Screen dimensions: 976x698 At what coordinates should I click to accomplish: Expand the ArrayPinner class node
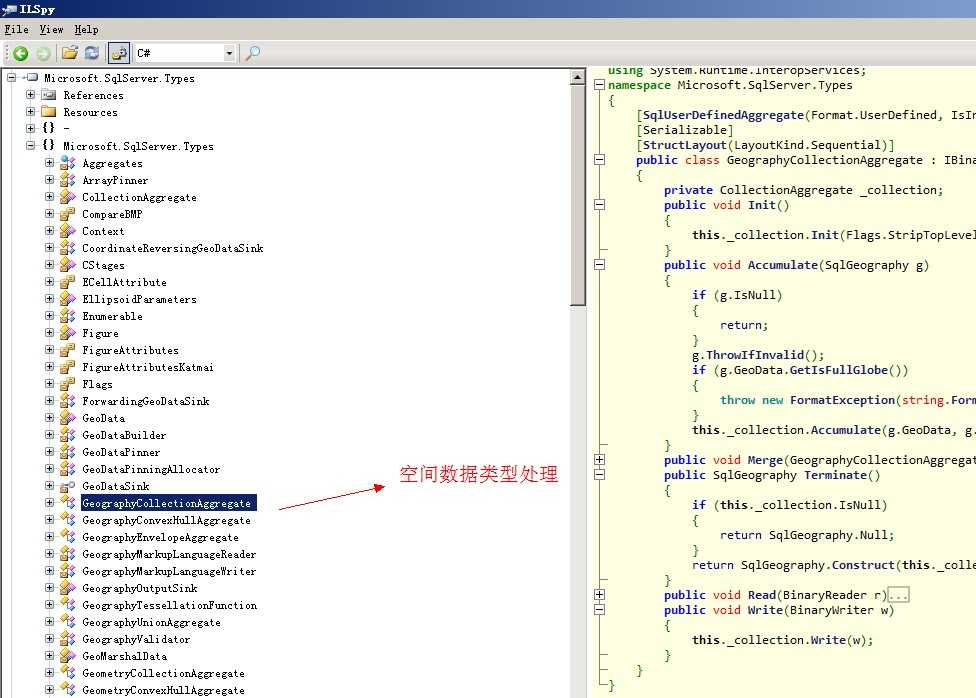tap(50, 179)
